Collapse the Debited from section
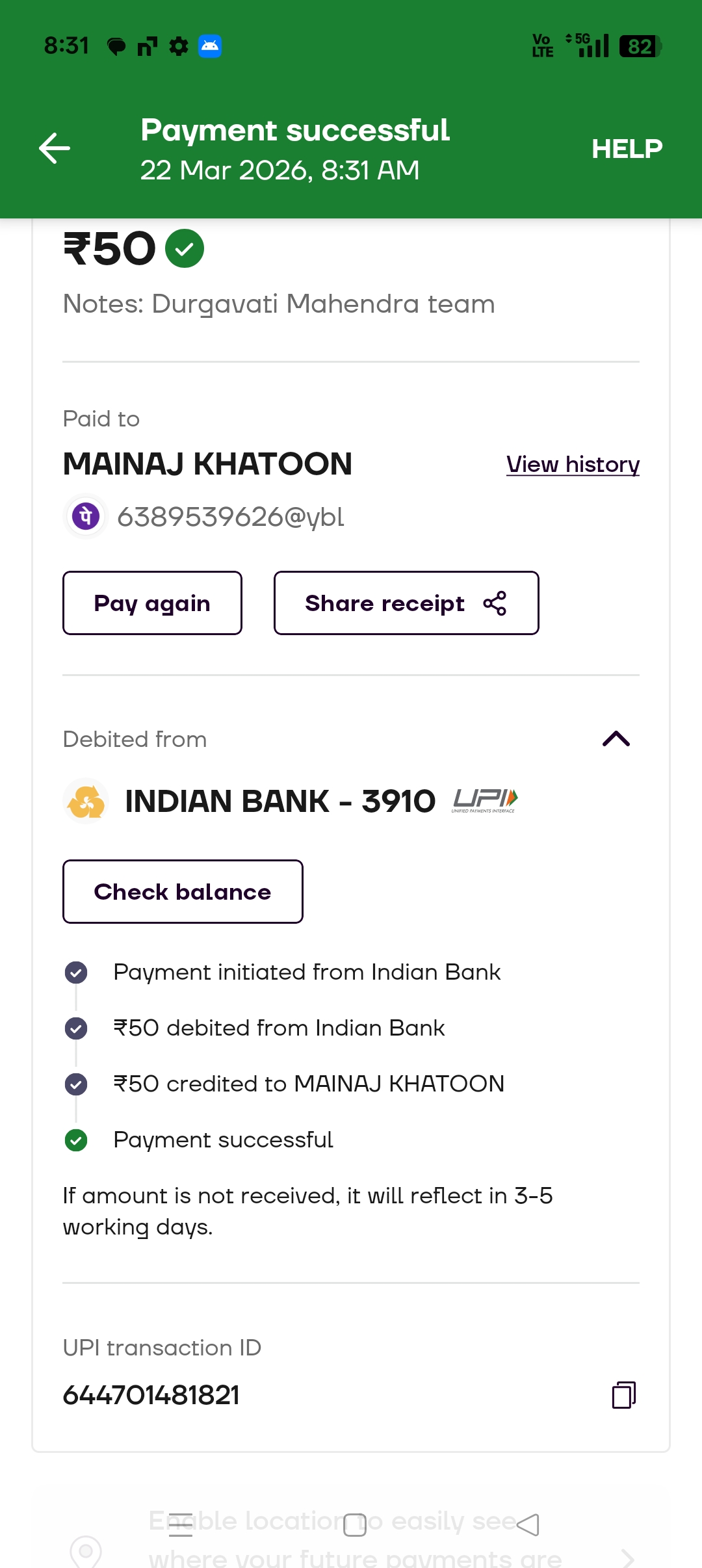 (x=616, y=739)
